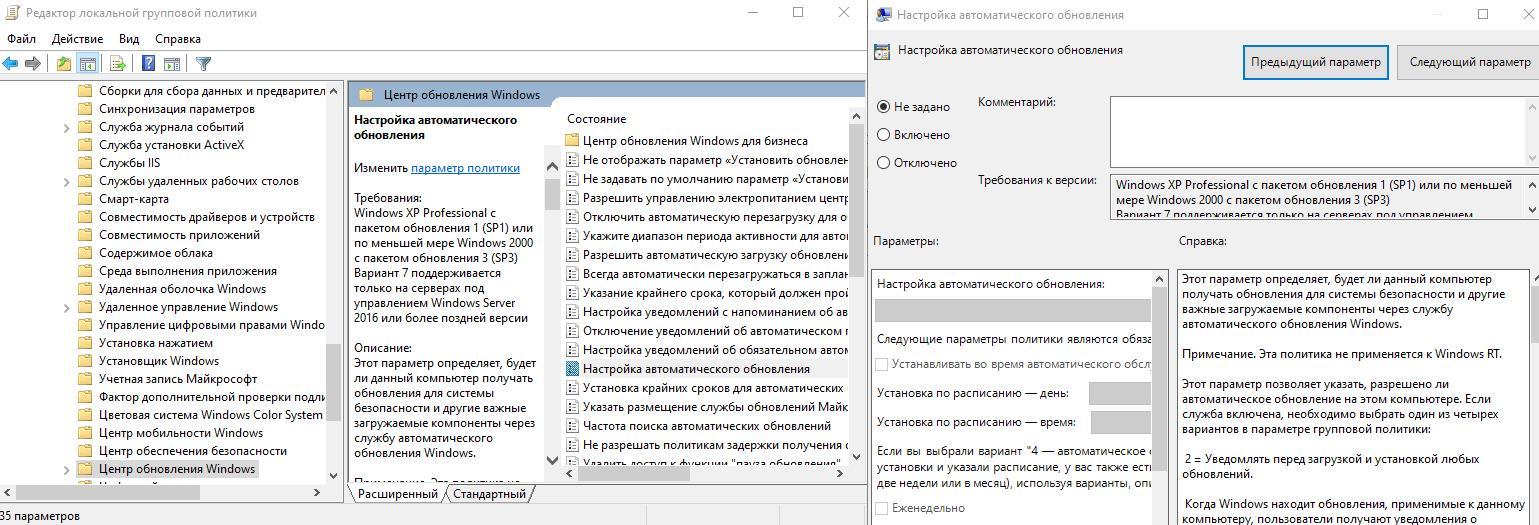
Task: Open the 'Вид' menu
Action: (x=129, y=39)
